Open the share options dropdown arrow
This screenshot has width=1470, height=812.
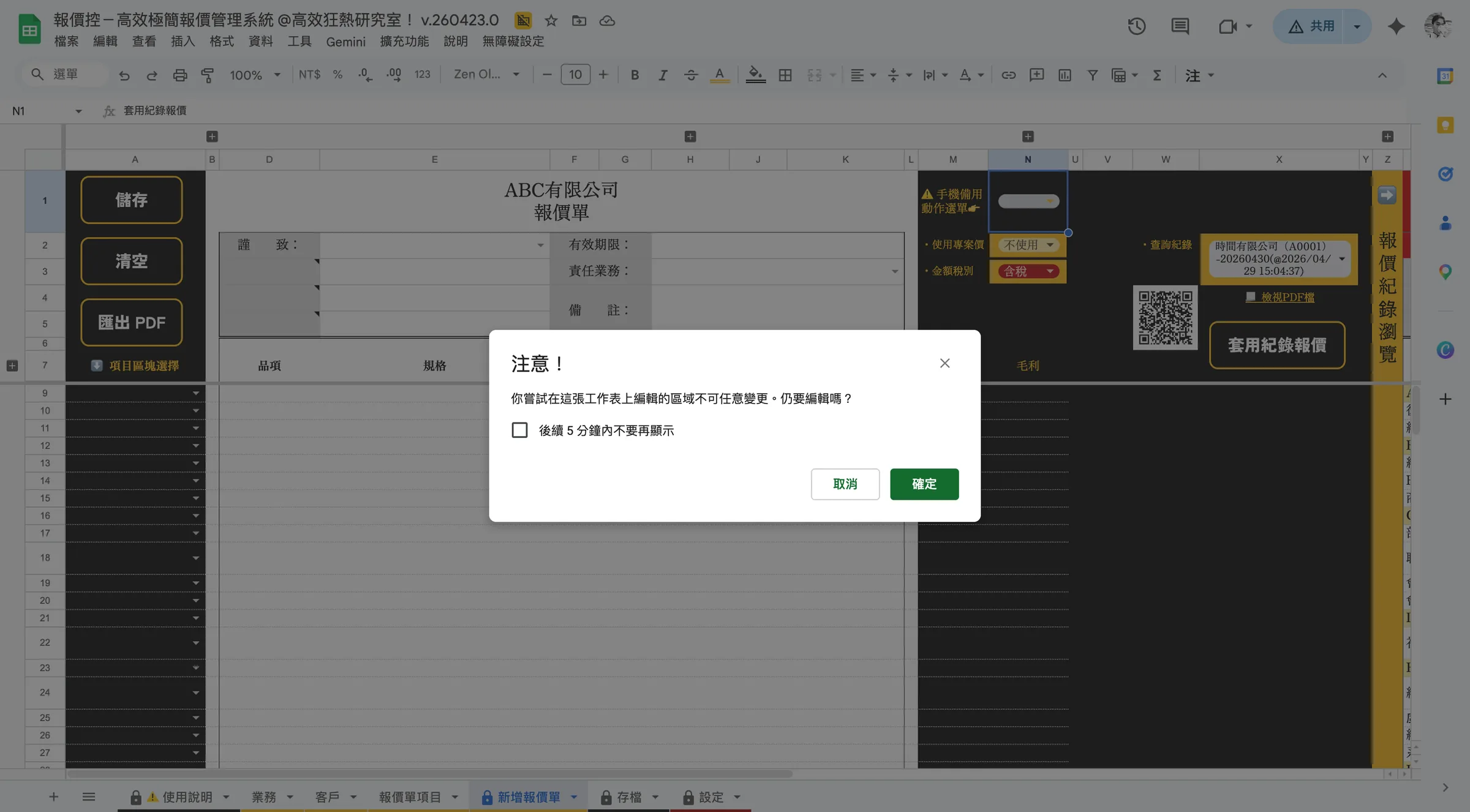point(1357,26)
